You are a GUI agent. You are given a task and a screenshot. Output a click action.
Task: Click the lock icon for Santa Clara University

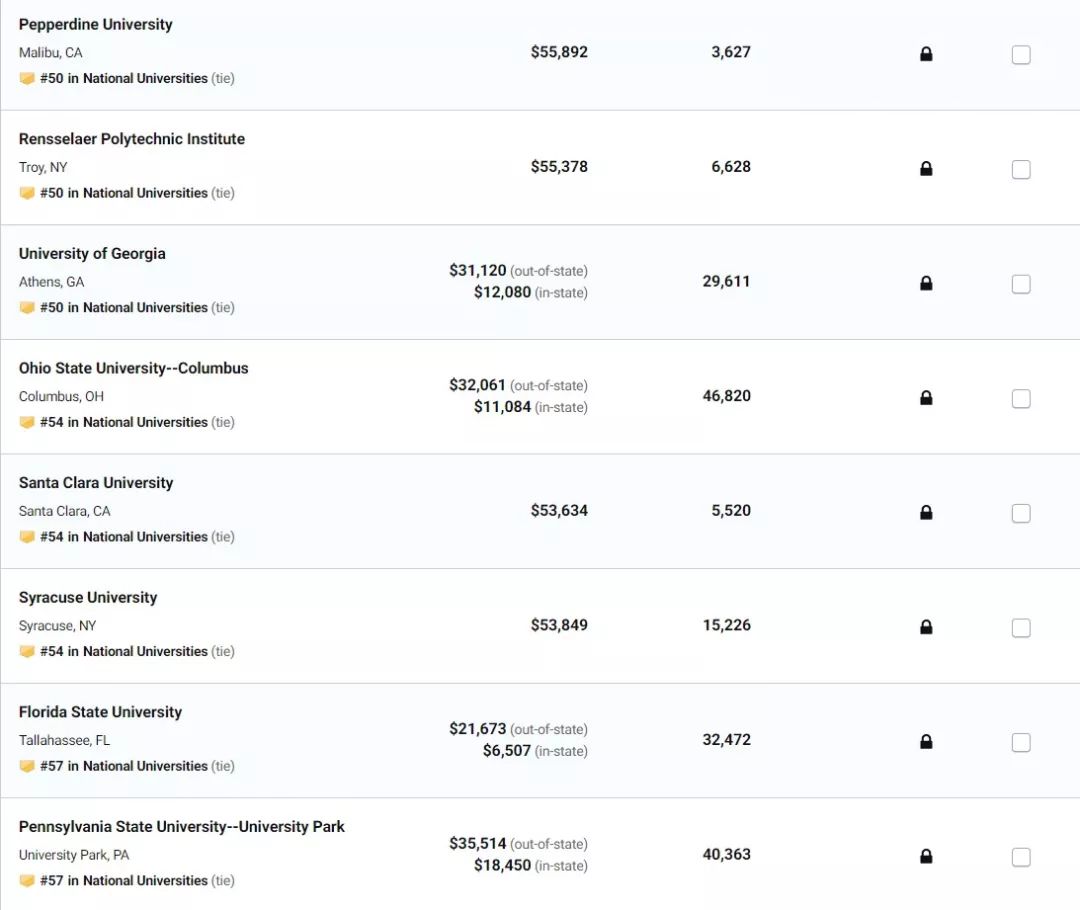(x=926, y=512)
